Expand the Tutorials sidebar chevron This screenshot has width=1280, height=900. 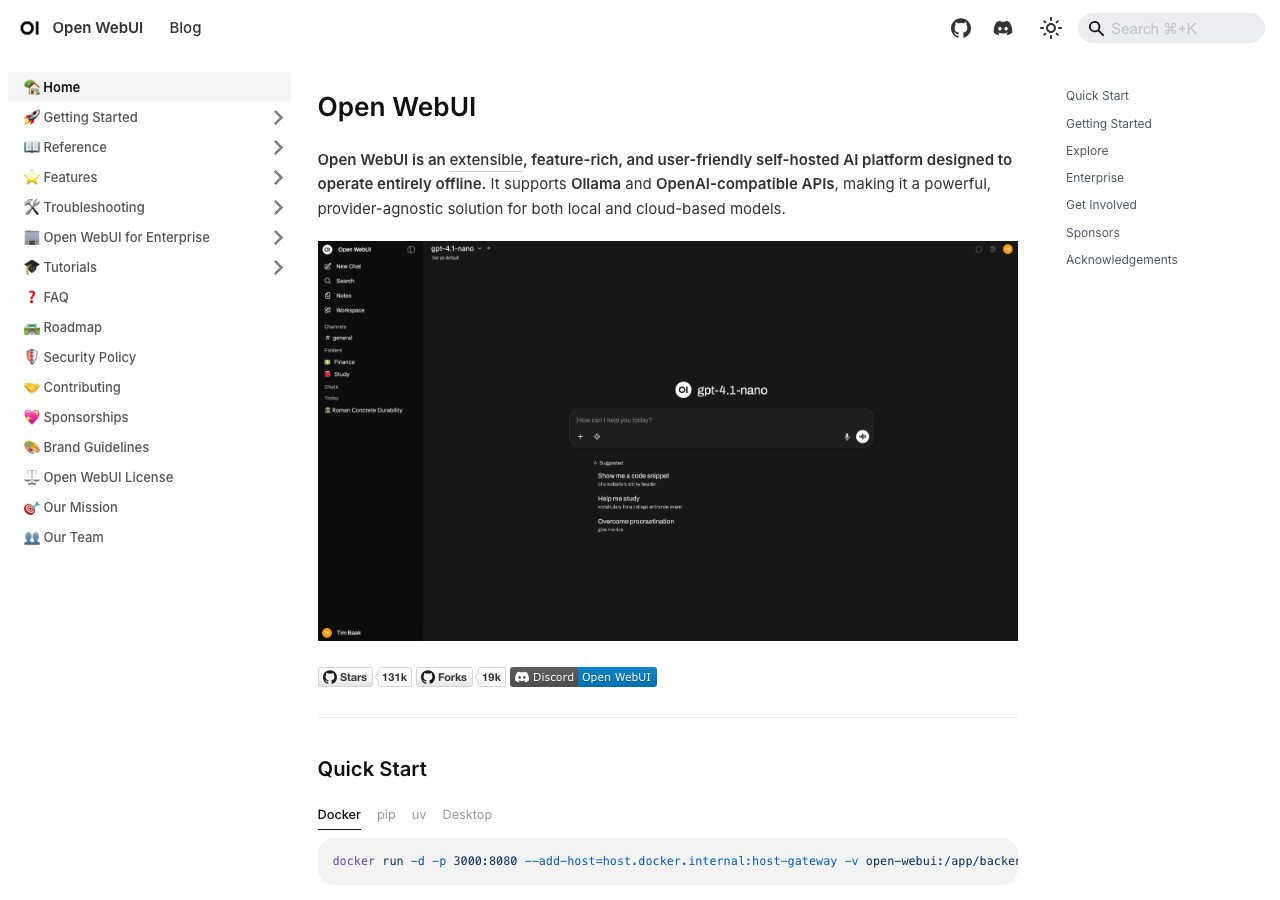[x=278, y=267]
